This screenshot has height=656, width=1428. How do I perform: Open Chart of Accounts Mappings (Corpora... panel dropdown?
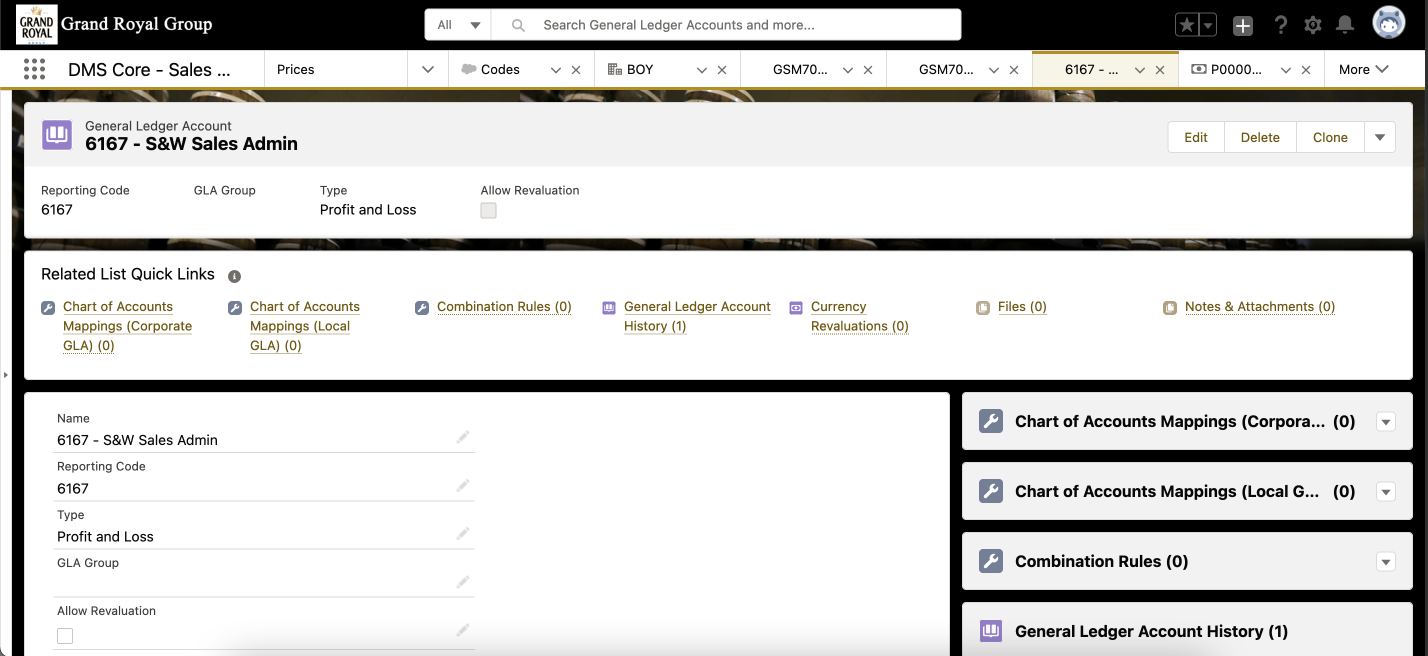pyautogui.click(x=1386, y=422)
